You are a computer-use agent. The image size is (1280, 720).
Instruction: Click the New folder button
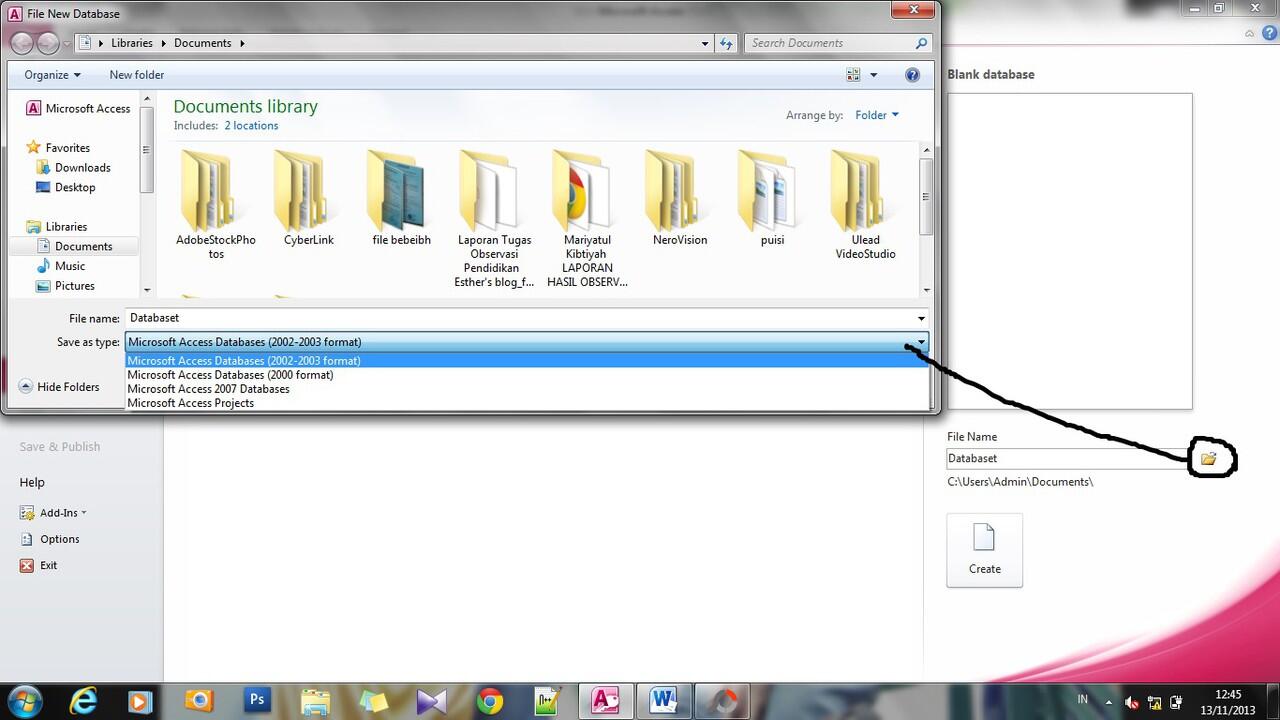point(136,75)
